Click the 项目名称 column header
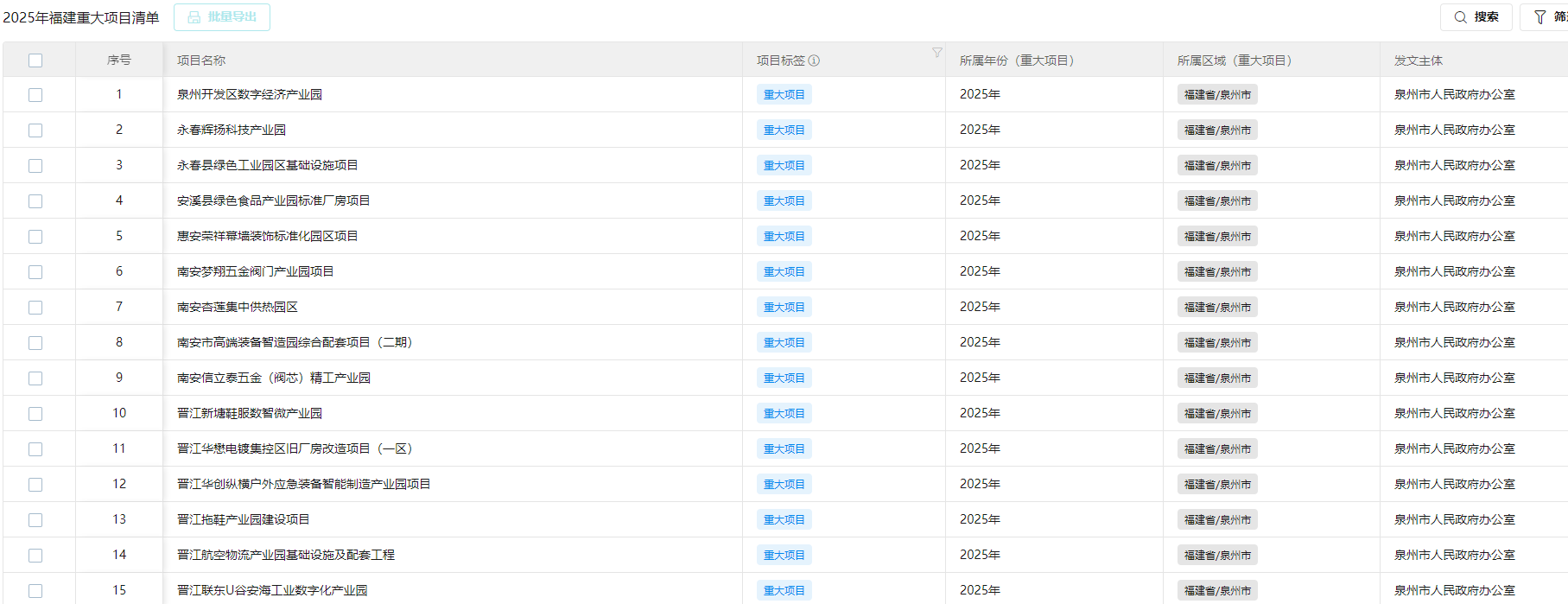This screenshot has height=604, width=1568. [x=201, y=60]
